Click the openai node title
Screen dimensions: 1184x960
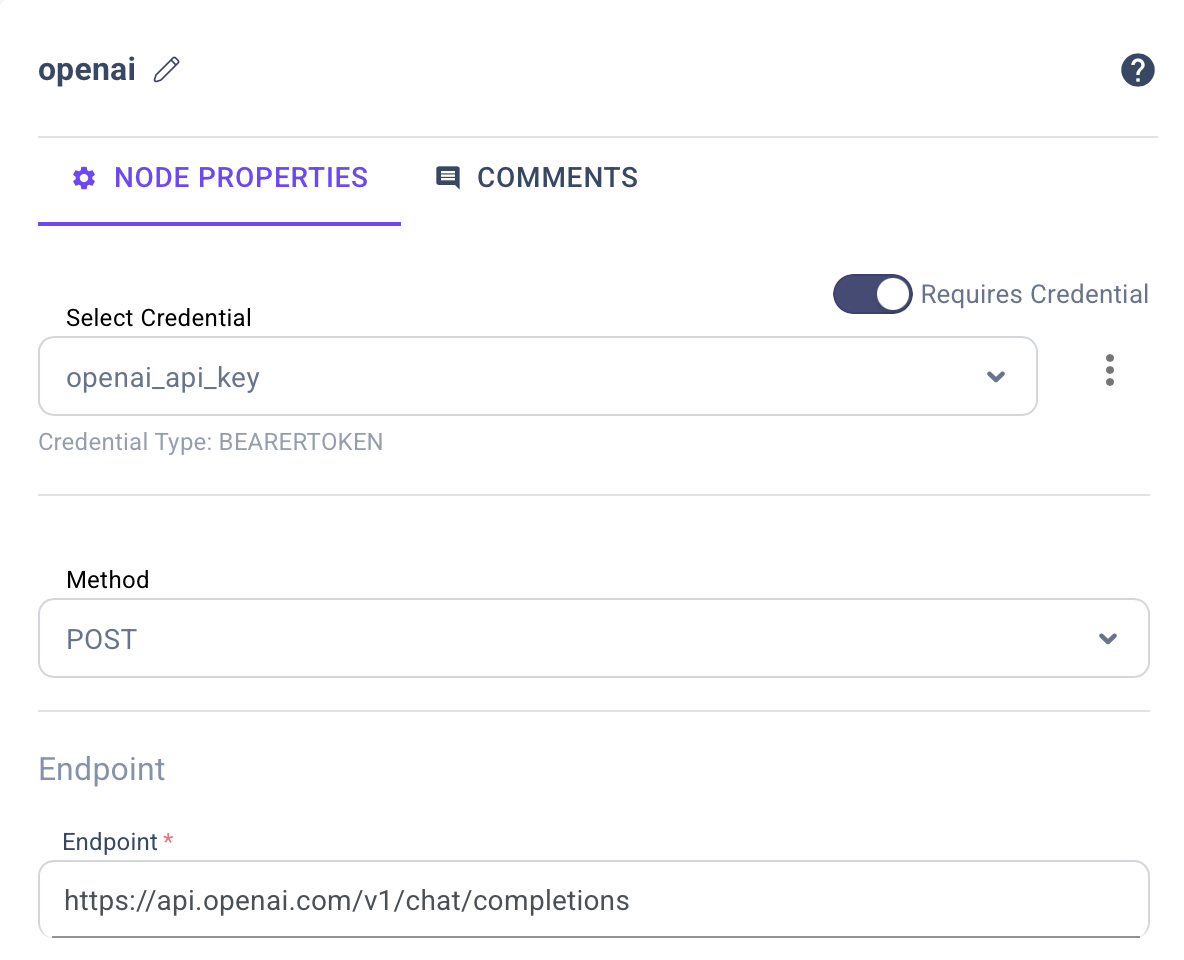click(87, 69)
